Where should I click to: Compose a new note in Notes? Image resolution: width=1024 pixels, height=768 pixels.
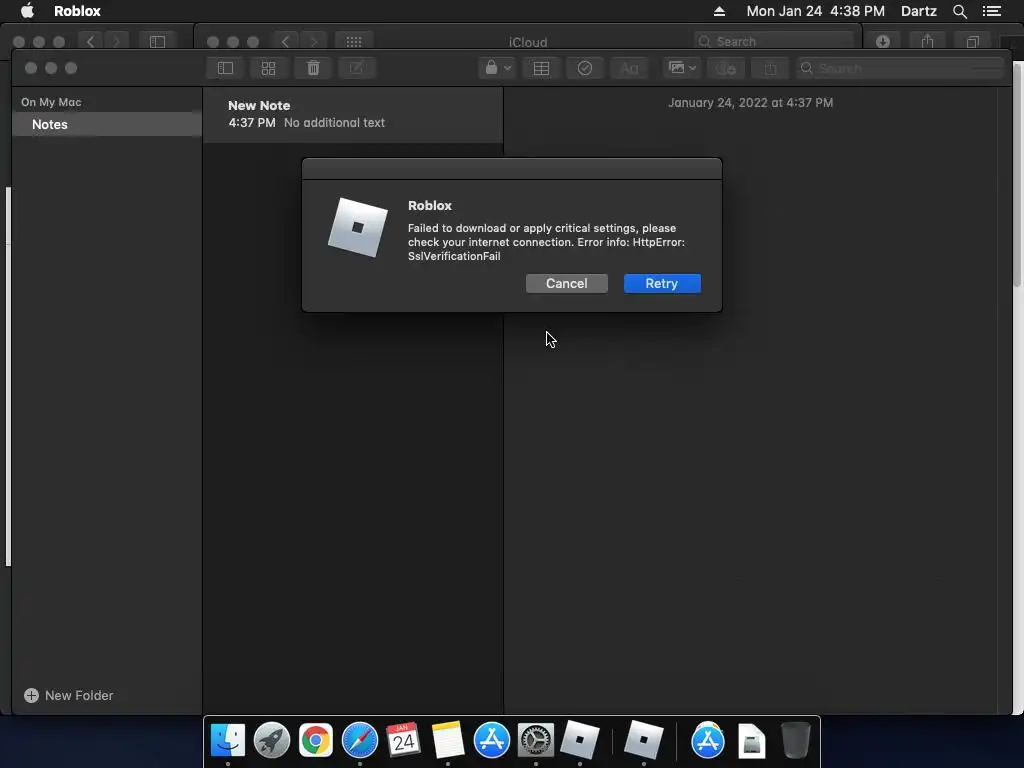pyautogui.click(x=357, y=68)
